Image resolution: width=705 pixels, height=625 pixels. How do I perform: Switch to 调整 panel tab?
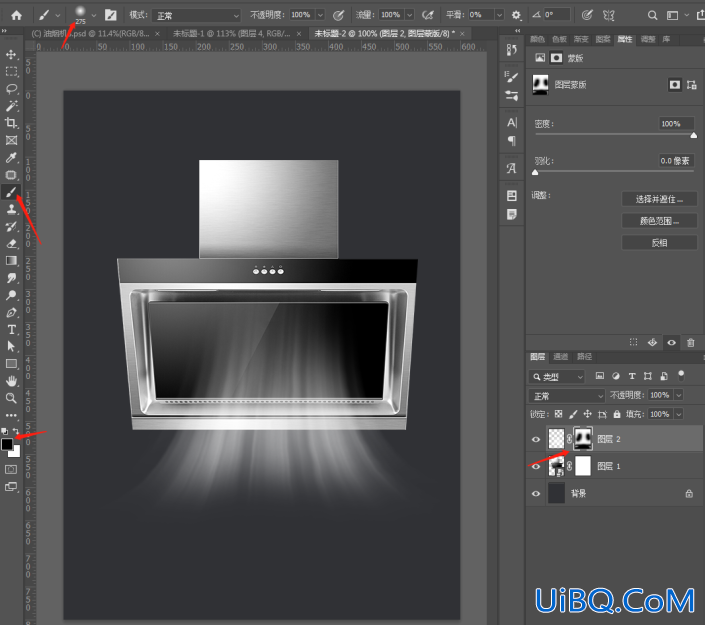click(x=647, y=40)
